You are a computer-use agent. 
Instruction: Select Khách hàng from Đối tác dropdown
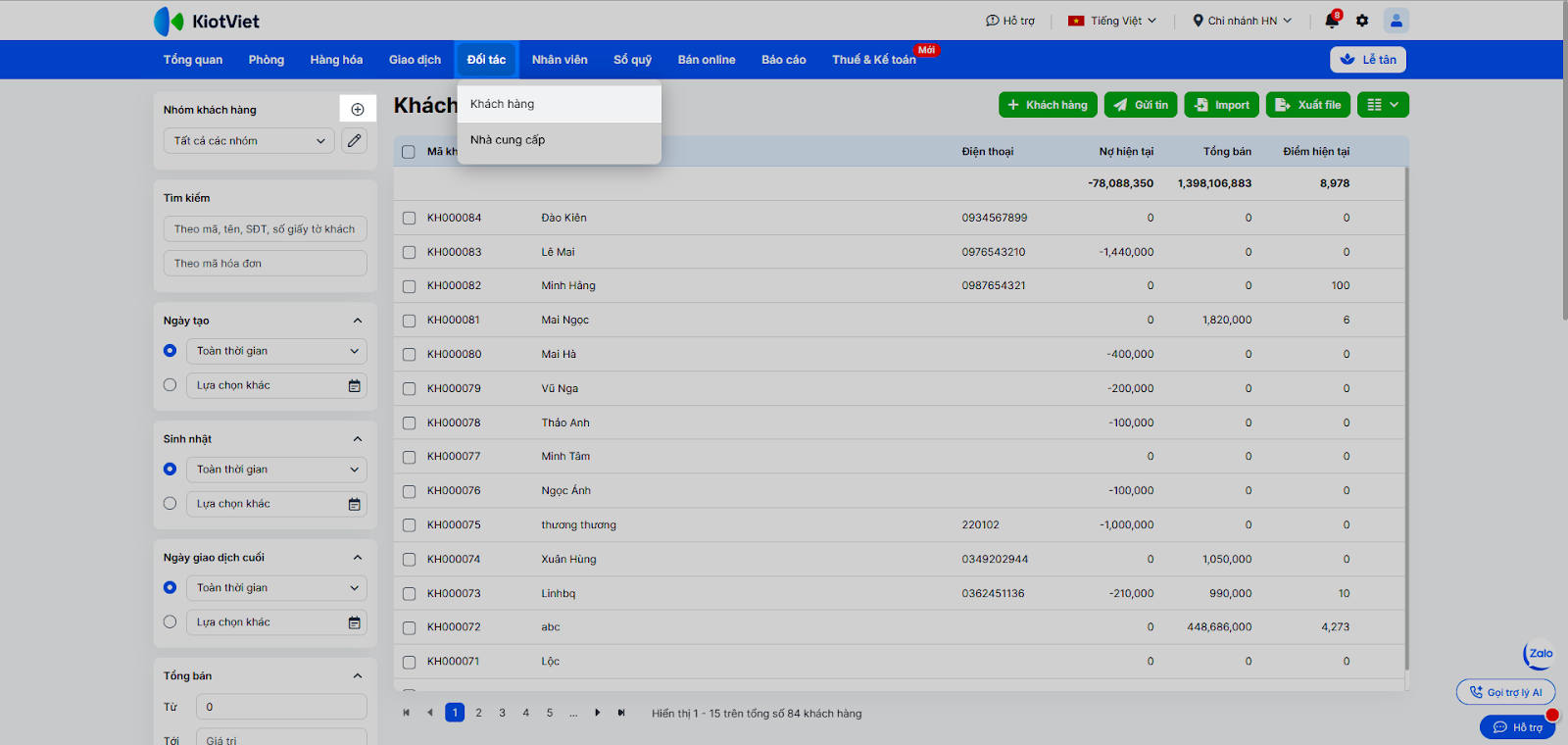click(560, 104)
